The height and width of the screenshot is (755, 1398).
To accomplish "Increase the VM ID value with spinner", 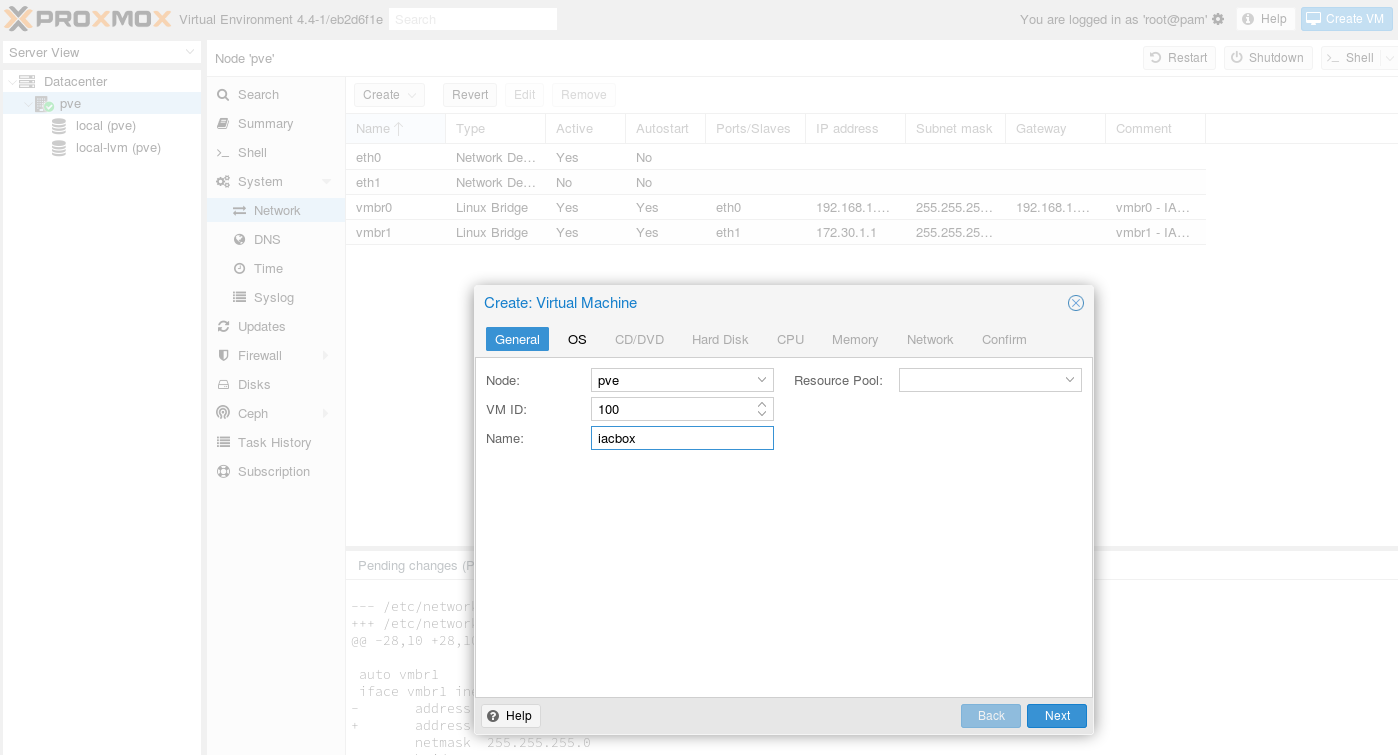I will 762,405.
